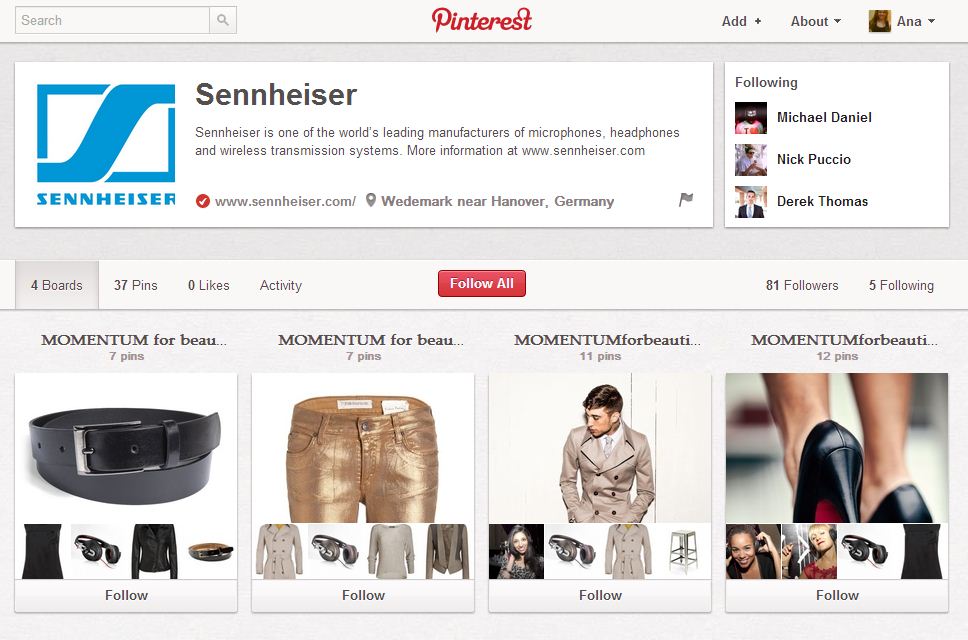This screenshot has height=640, width=968.
Task: Open the Ana account dropdown
Action: click(x=902, y=21)
